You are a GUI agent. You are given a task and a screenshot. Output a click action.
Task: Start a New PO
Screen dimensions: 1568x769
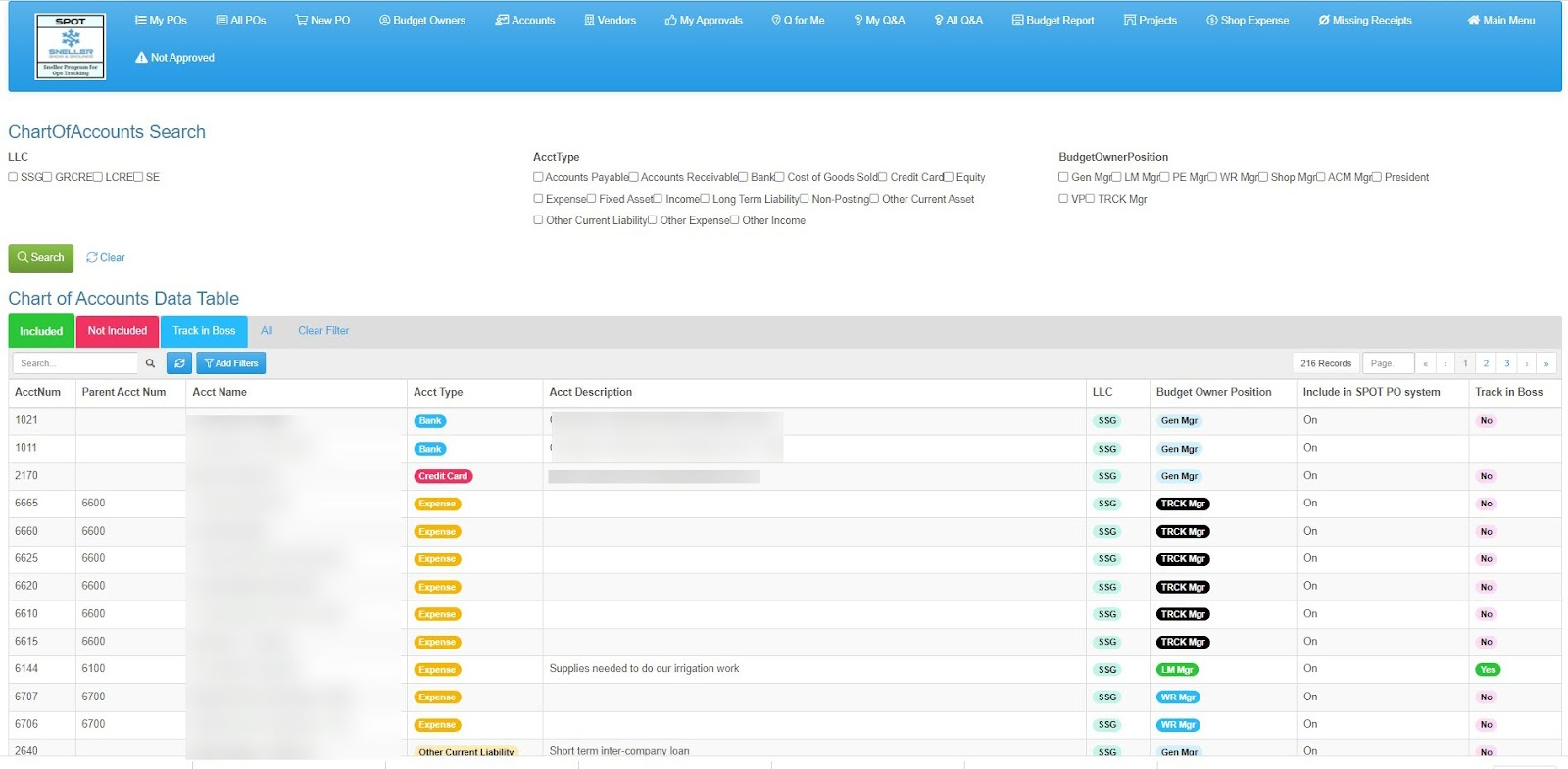click(322, 21)
